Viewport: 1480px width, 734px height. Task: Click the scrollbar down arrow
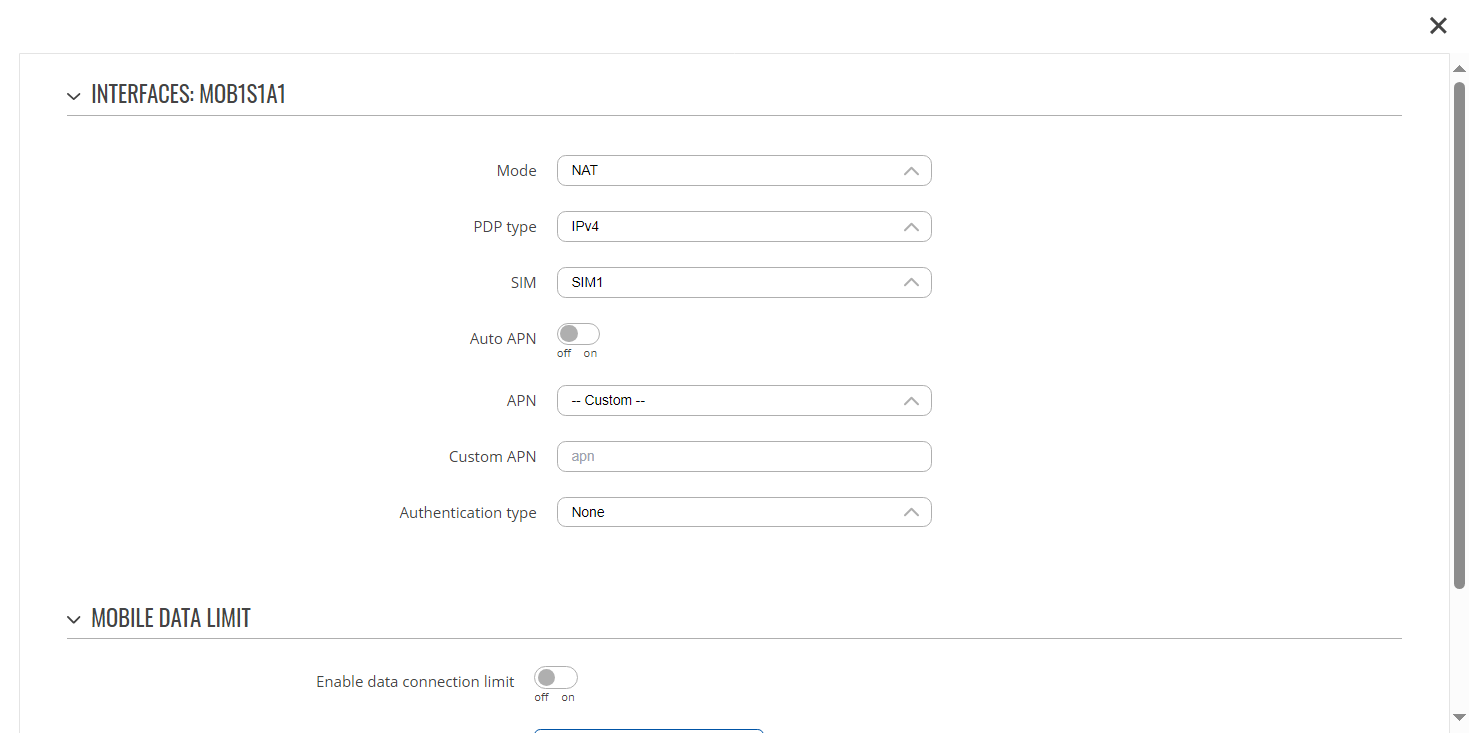pos(1459,717)
